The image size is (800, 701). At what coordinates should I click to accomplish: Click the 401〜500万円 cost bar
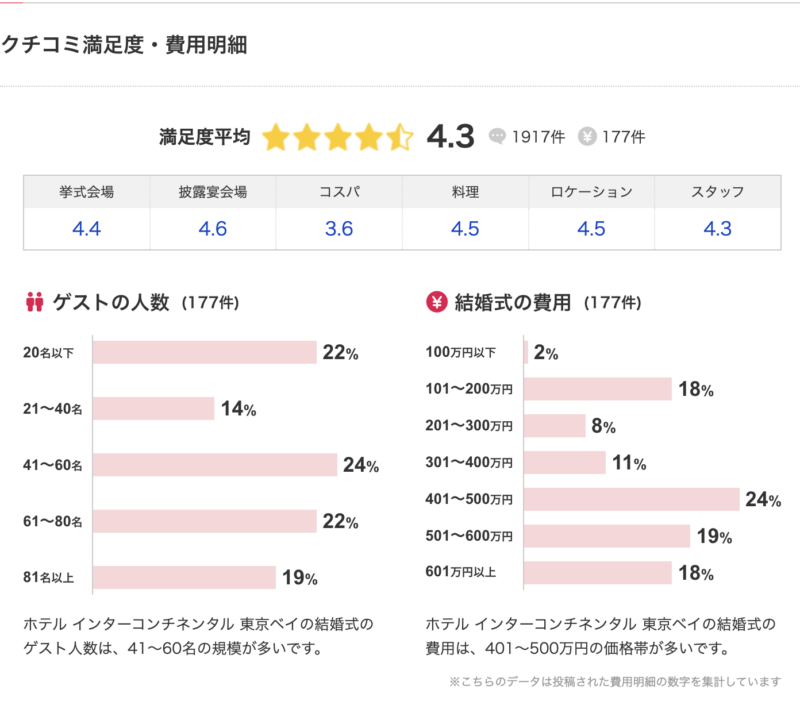[x=631, y=500]
